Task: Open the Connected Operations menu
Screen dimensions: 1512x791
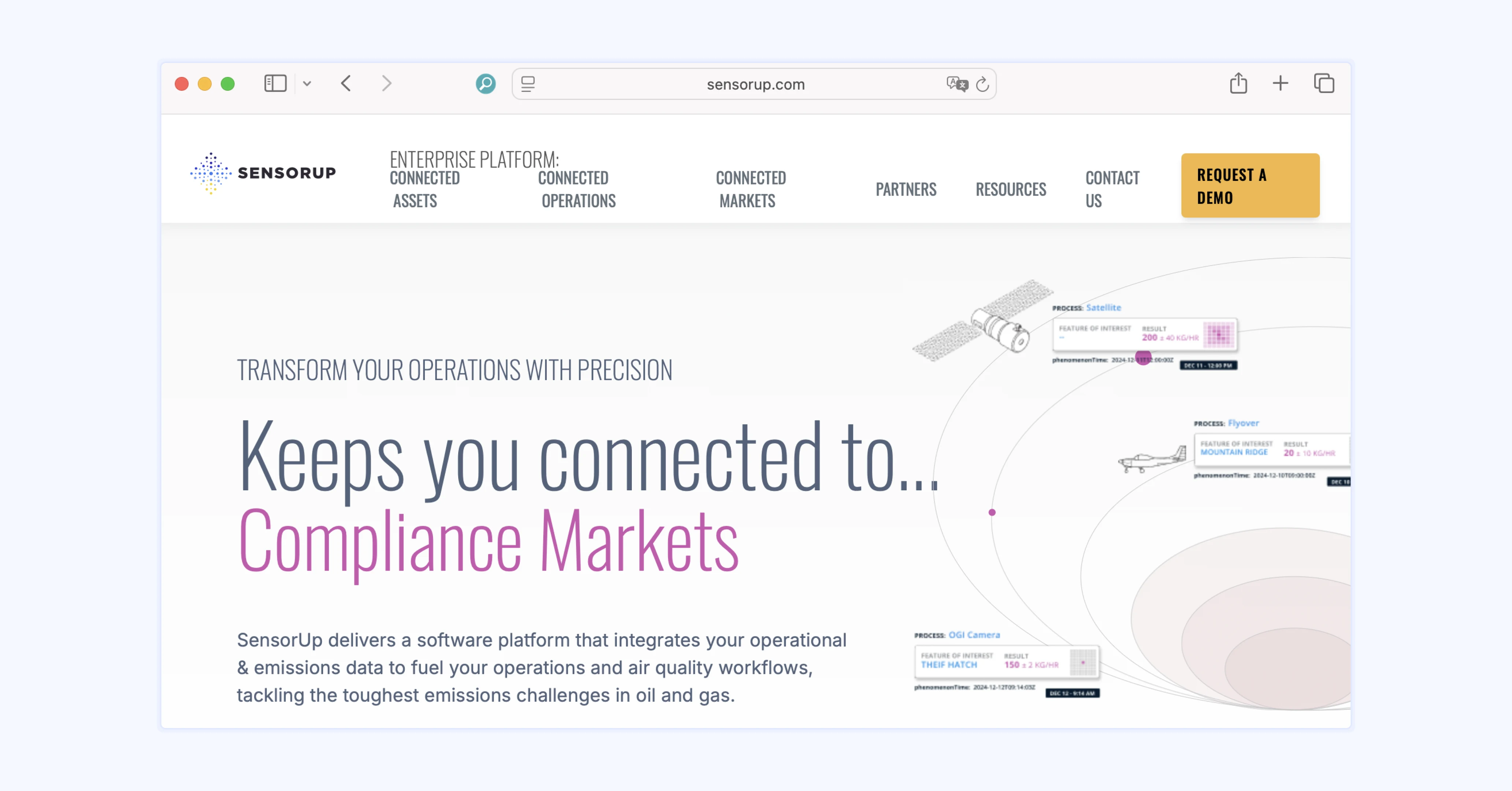Action: [x=578, y=189]
